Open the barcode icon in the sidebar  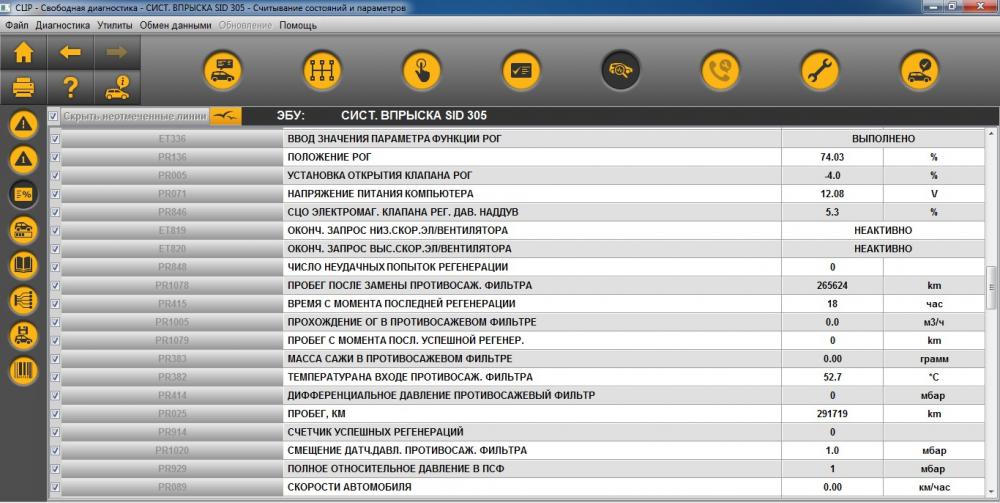point(24,371)
